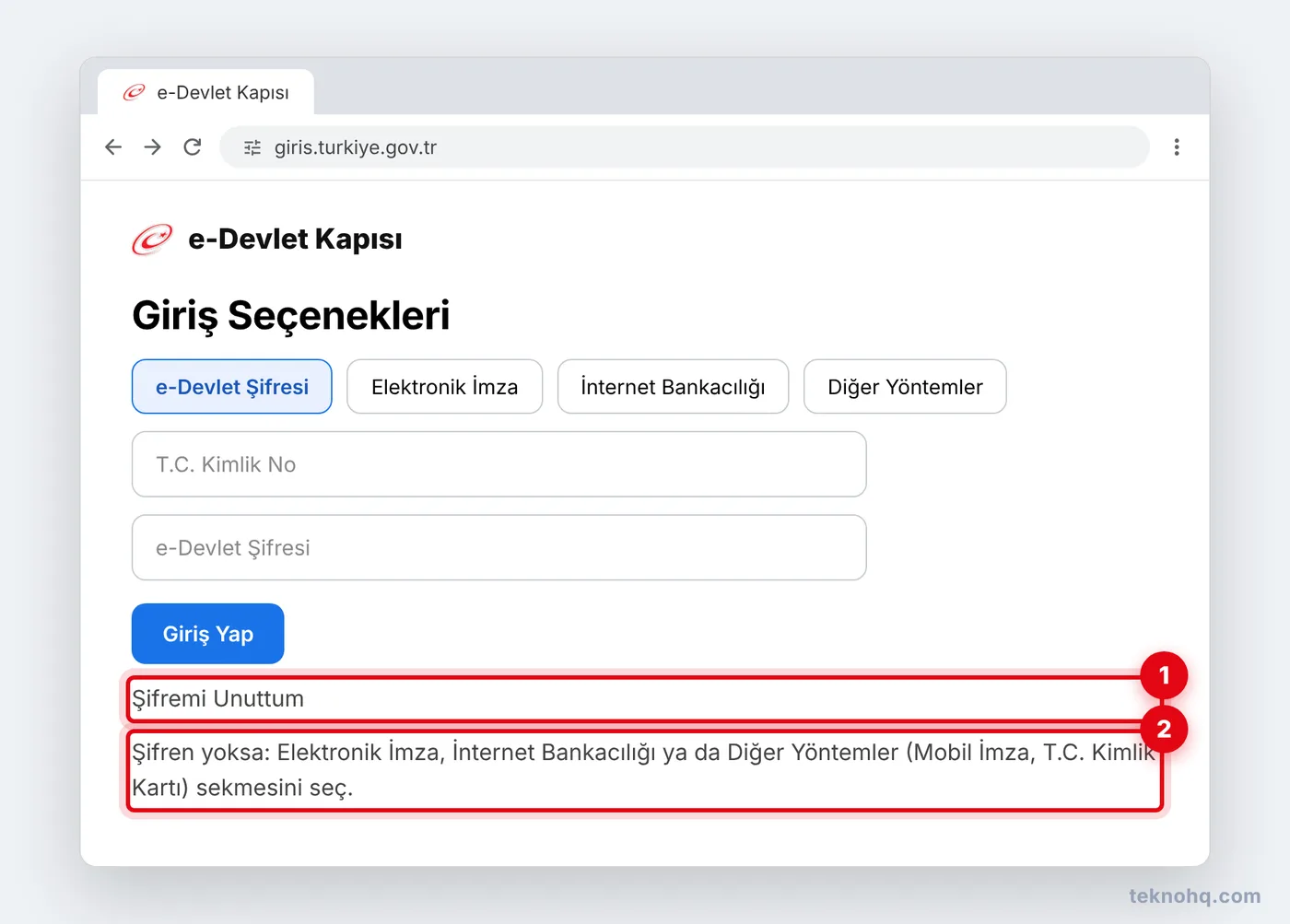This screenshot has height=924, width=1290.
Task: Click the 'Şifren yoksa' help text
Action: click(x=644, y=770)
